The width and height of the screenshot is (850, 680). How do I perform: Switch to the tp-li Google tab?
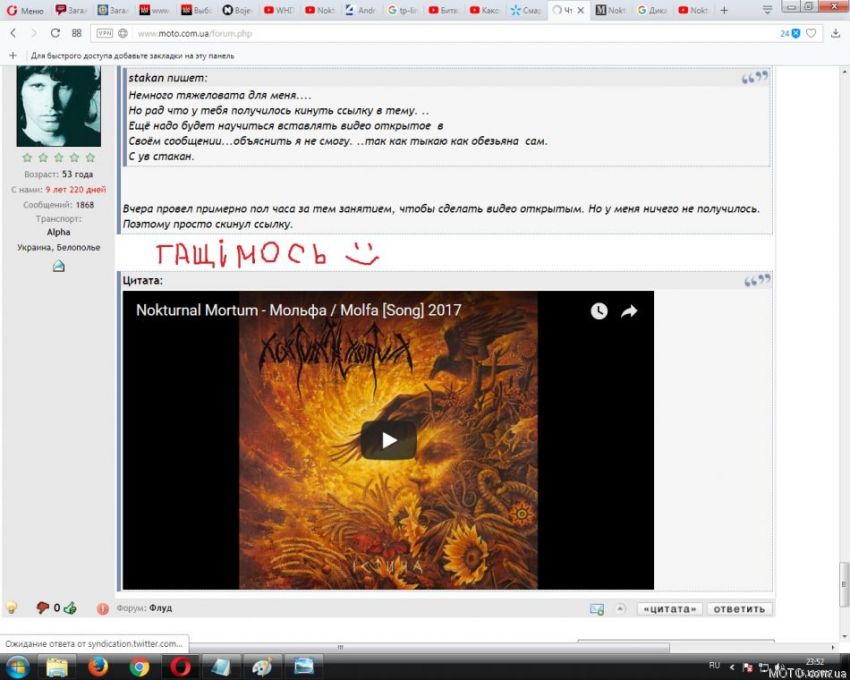tap(402, 10)
